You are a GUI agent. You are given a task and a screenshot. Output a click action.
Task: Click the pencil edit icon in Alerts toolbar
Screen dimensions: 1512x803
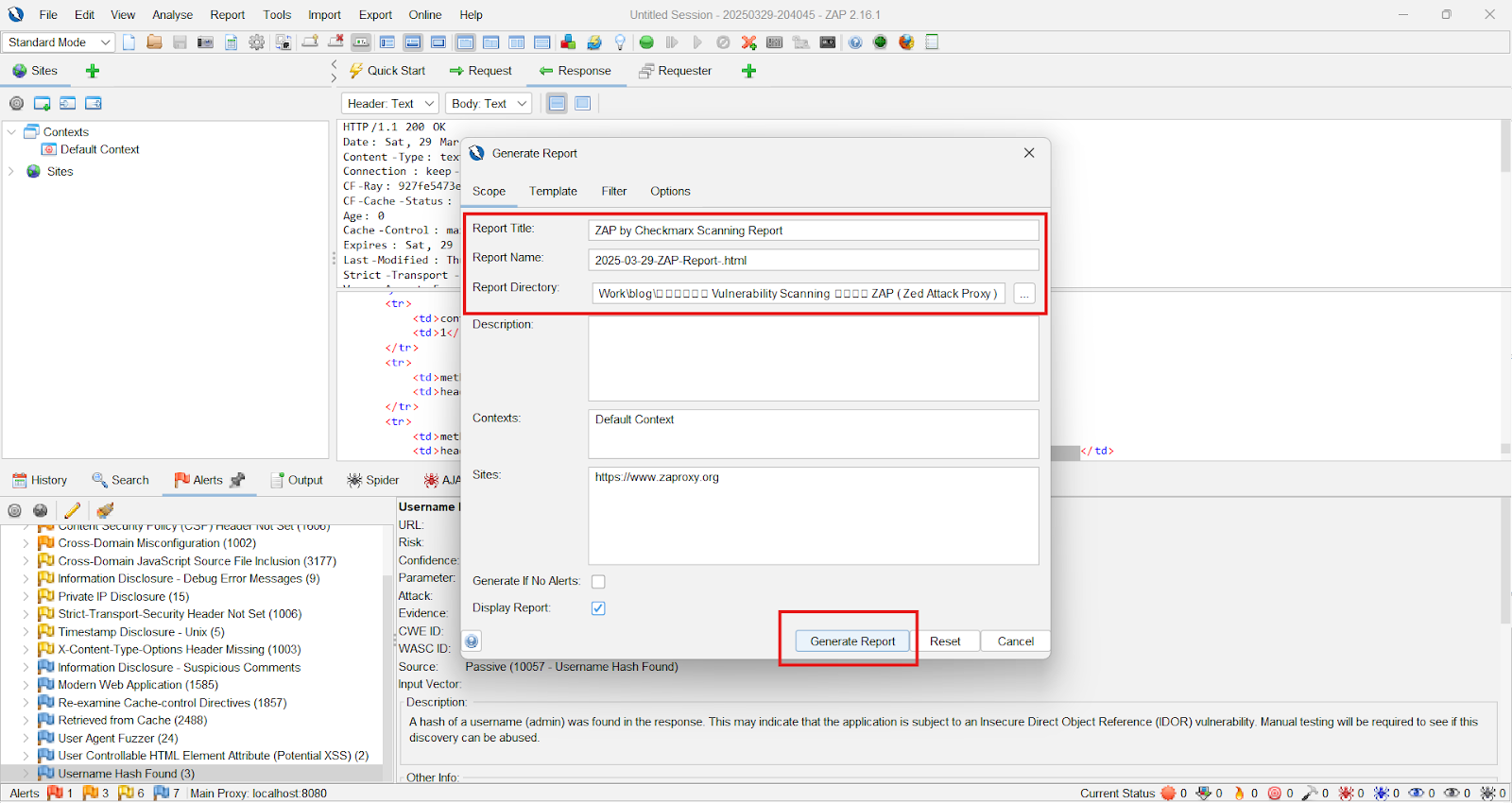(x=73, y=510)
